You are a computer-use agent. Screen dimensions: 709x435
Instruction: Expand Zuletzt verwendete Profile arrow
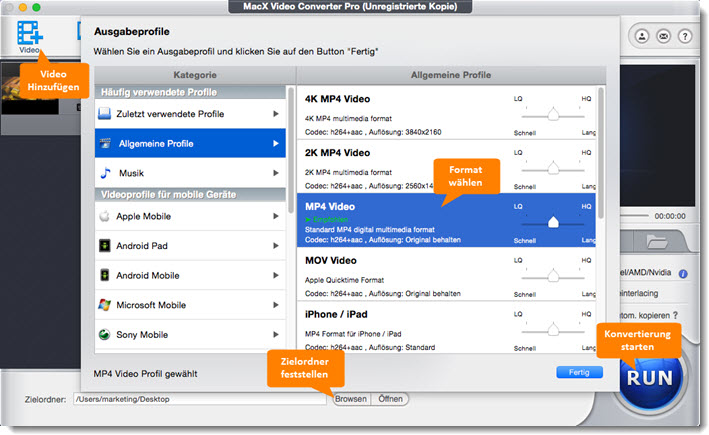[x=275, y=113]
